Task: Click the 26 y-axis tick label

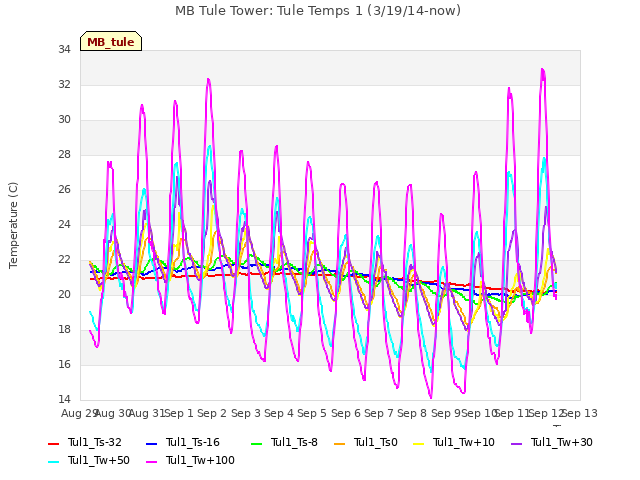Action: click(64, 190)
